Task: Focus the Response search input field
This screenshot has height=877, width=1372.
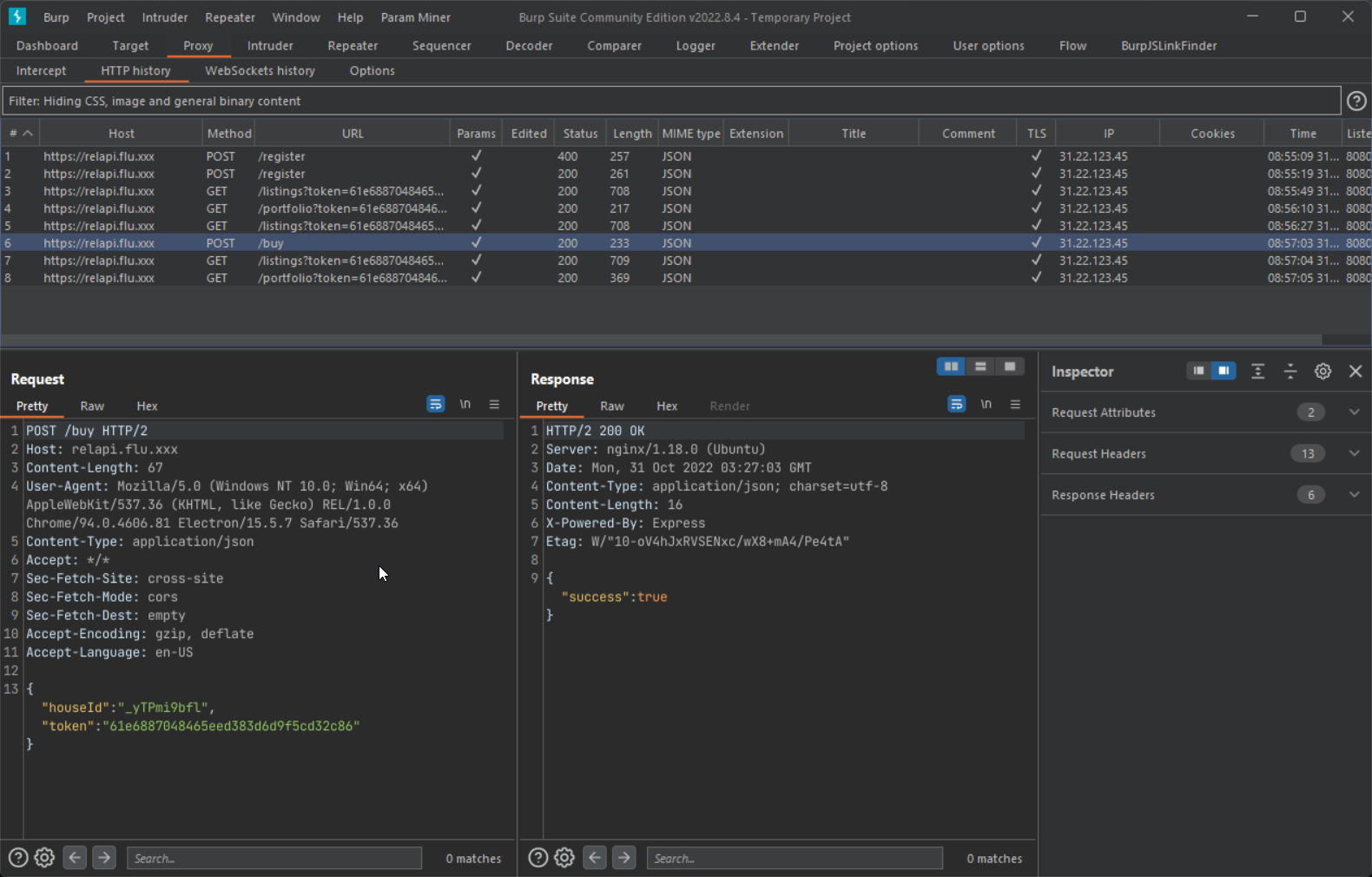Action: point(795,858)
